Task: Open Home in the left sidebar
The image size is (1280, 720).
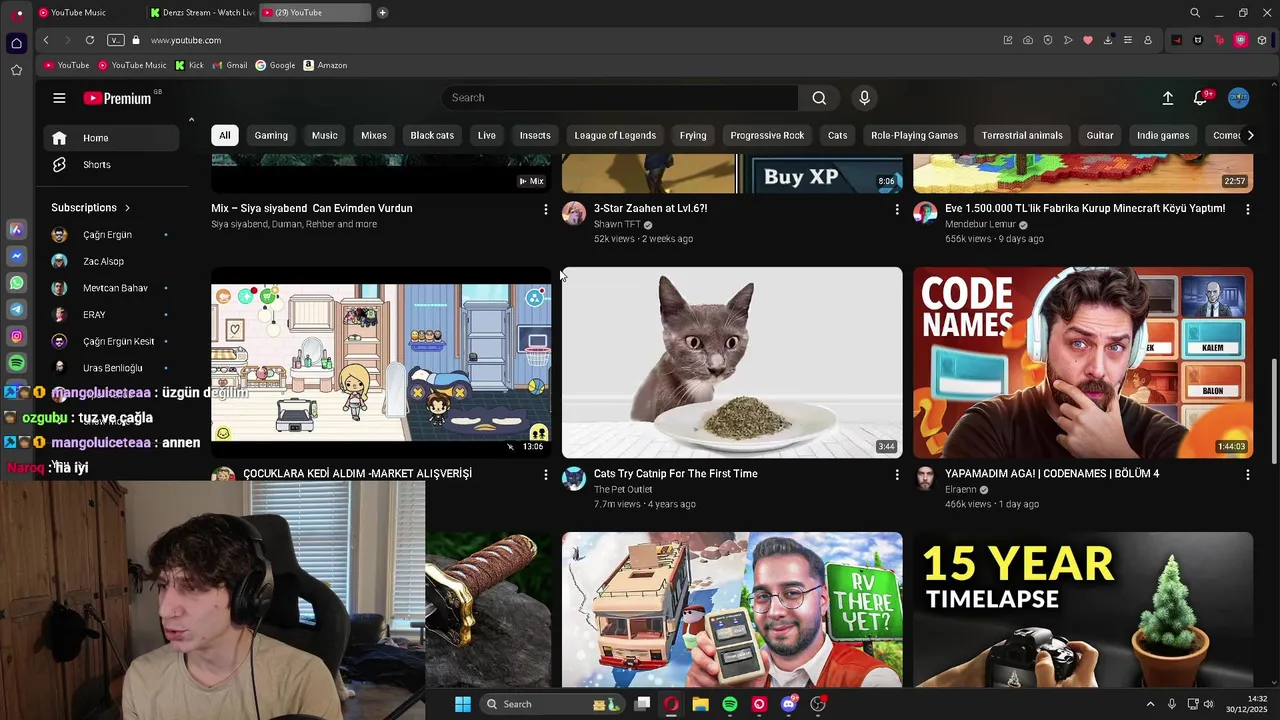Action: (x=110, y=138)
